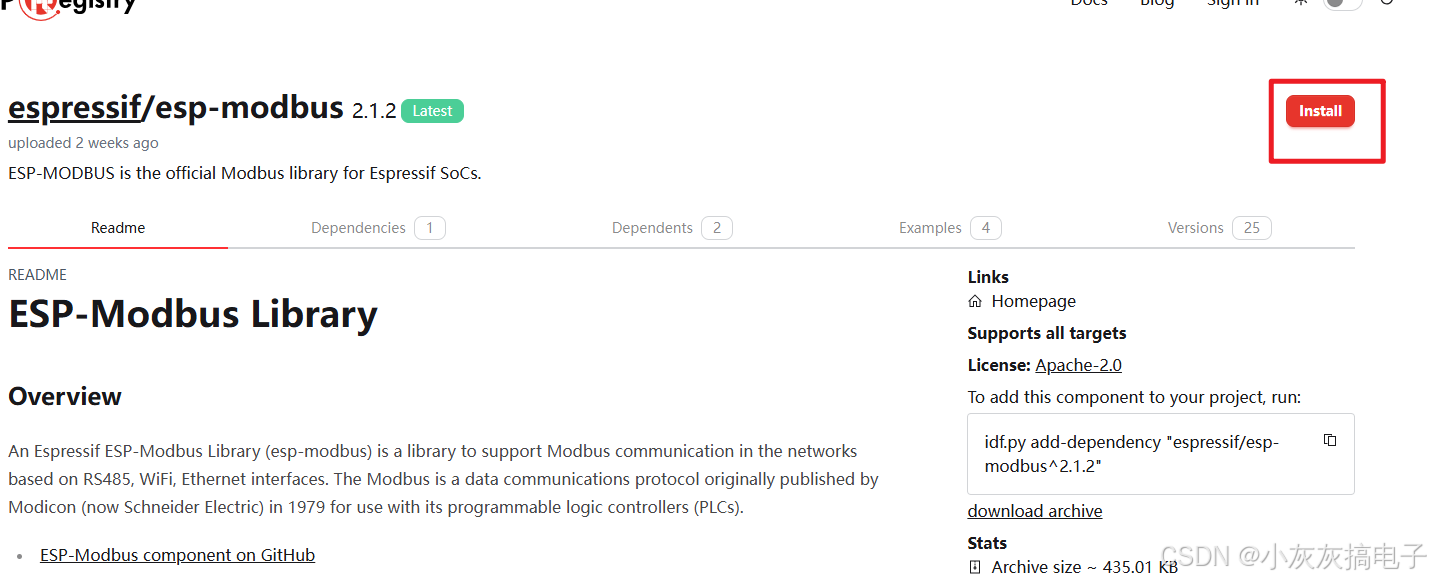Image resolution: width=1431 pixels, height=582 pixels.
Task: Open the Sign in link
Action: pos(1232,3)
